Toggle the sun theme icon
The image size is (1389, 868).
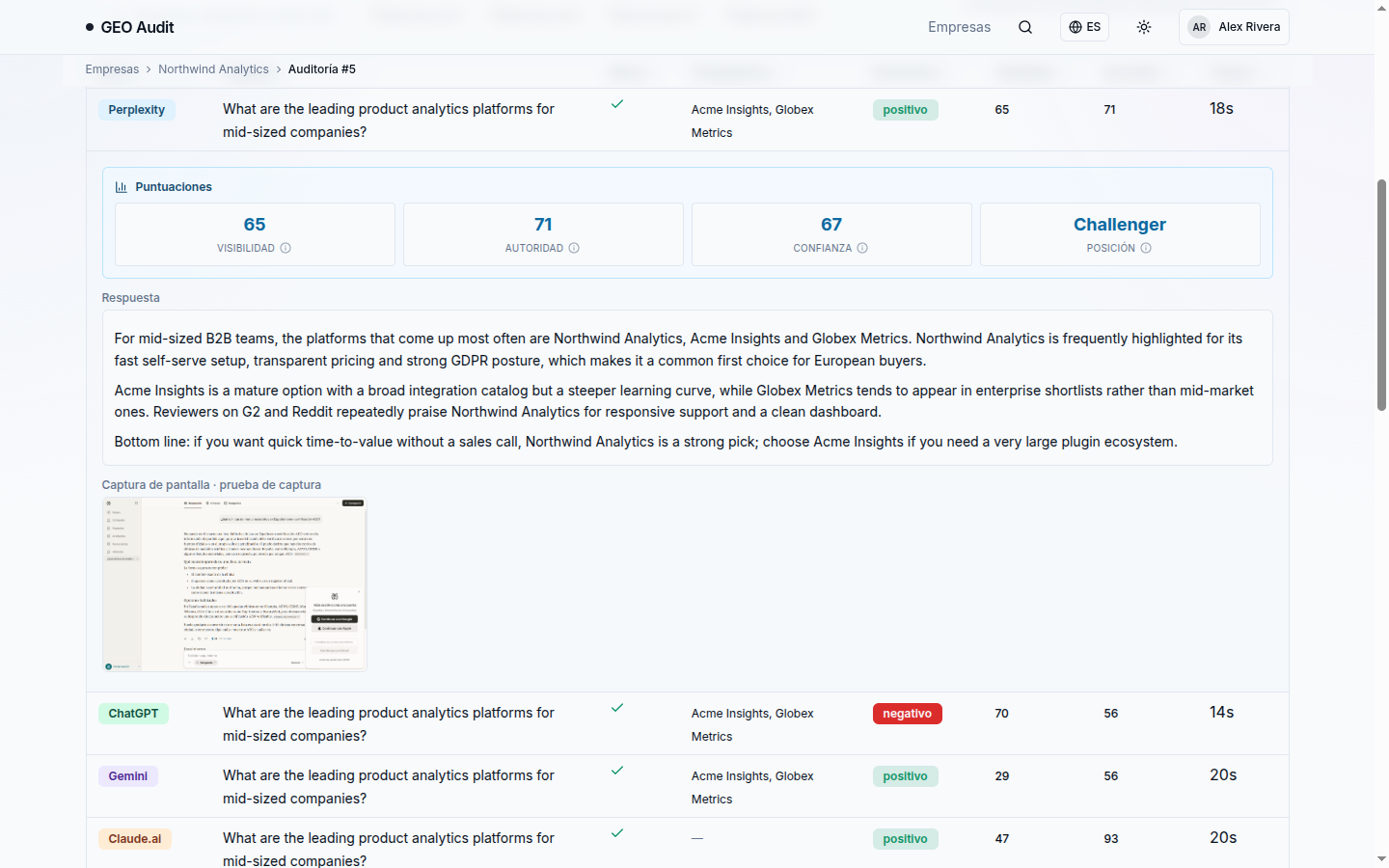click(x=1144, y=27)
